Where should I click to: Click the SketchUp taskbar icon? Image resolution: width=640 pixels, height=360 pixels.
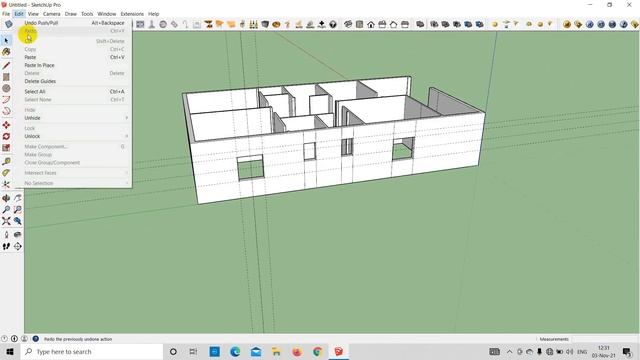click(338, 351)
